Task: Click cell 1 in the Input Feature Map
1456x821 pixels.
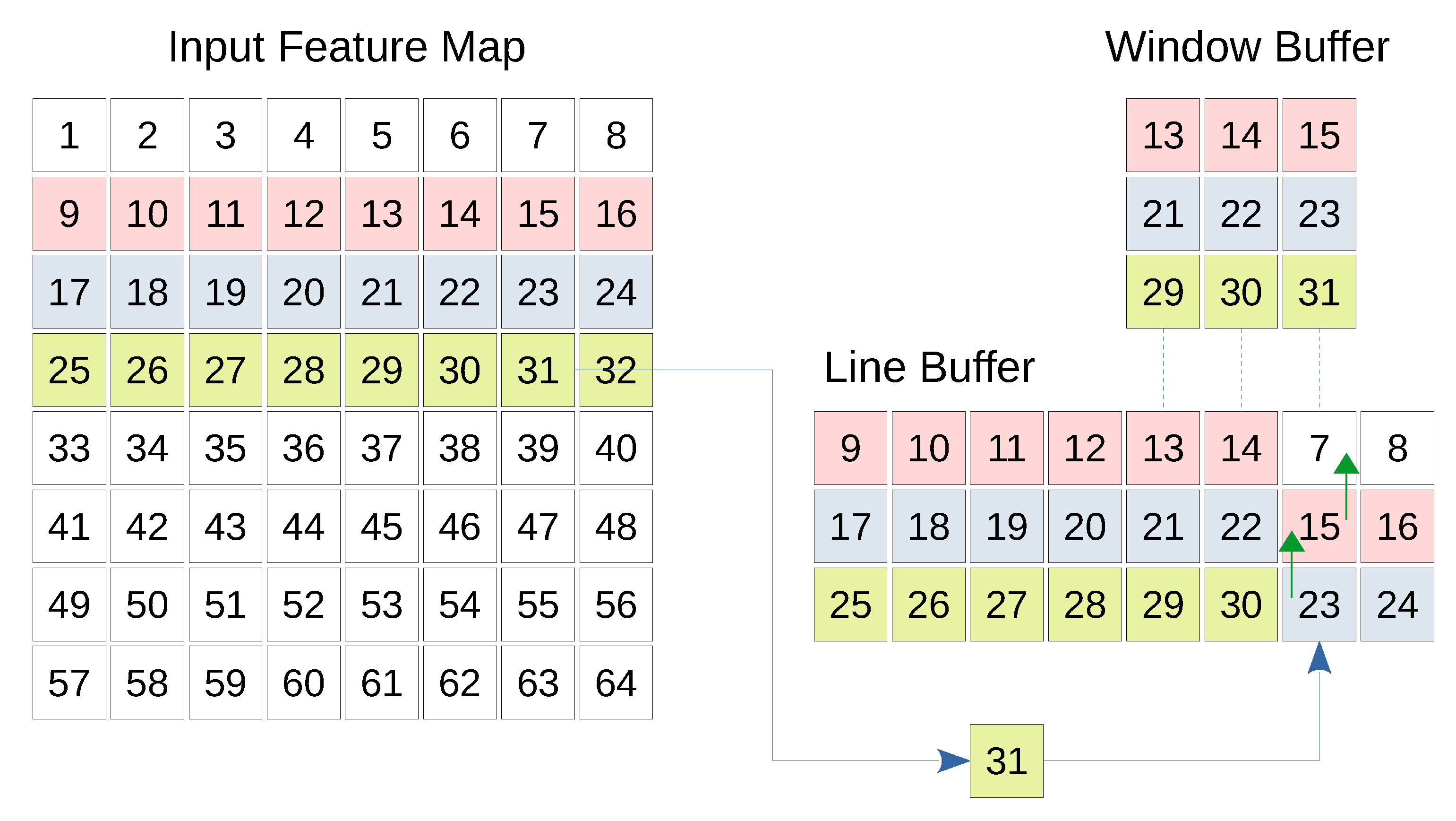Action: [69, 135]
